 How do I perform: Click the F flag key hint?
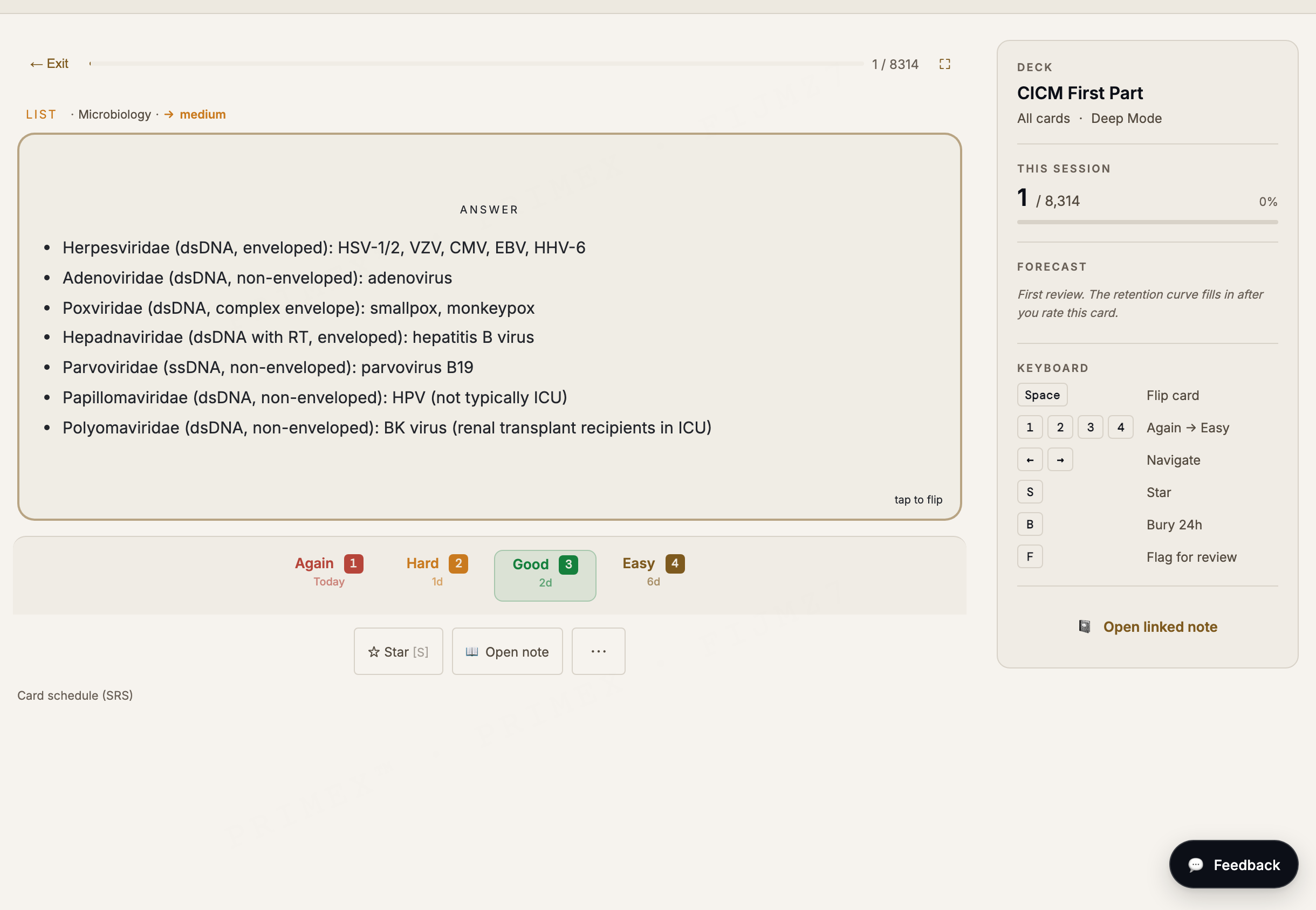pos(1030,556)
